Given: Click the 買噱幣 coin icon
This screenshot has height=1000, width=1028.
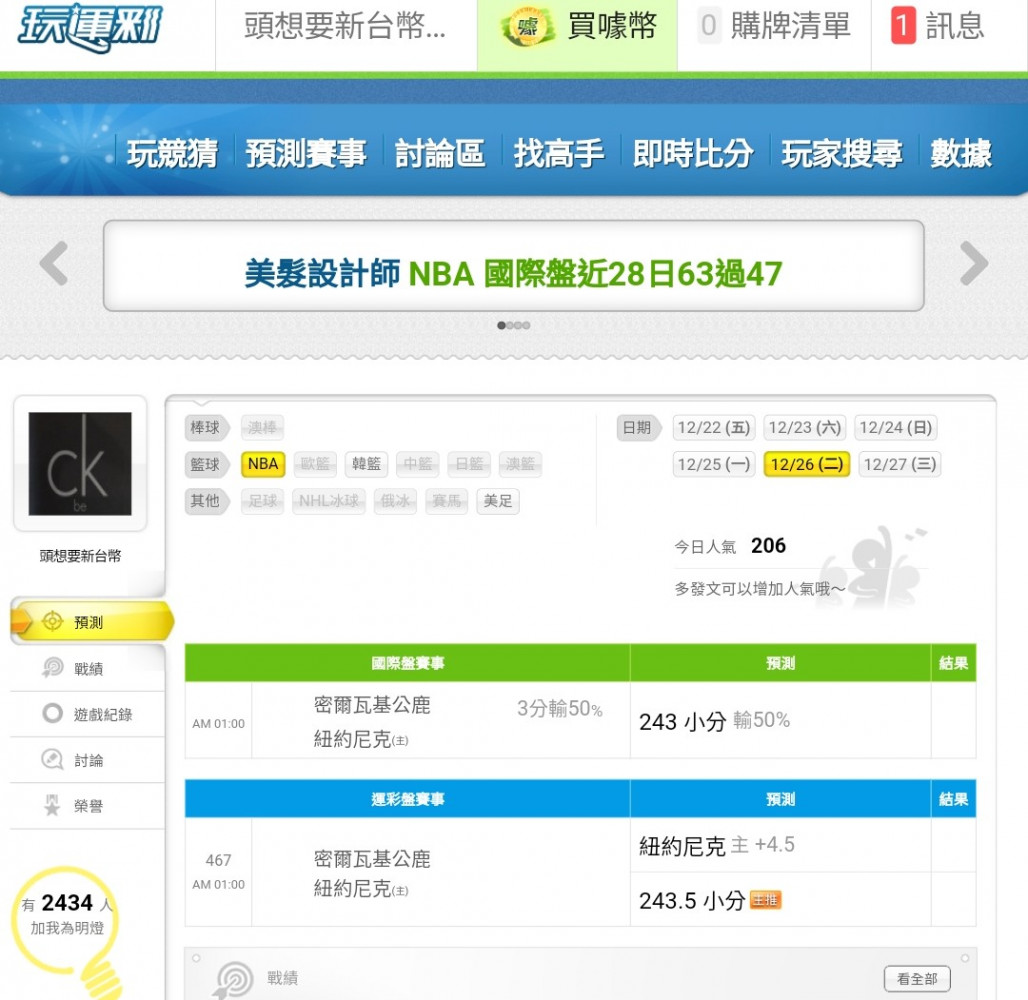Looking at the screenshot, I should (x=528, y=28).
